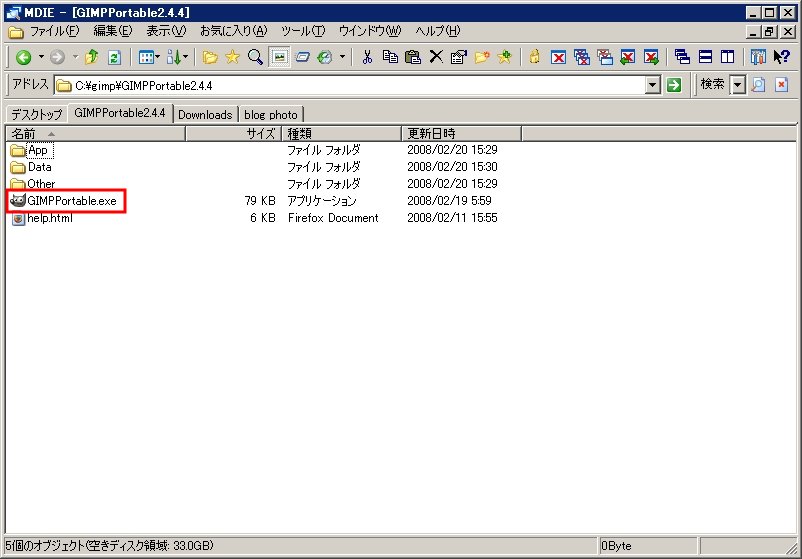Viewport: 802px width, 559px height.
Task: Open the 表示(V) menu
Action: (166, 31)
